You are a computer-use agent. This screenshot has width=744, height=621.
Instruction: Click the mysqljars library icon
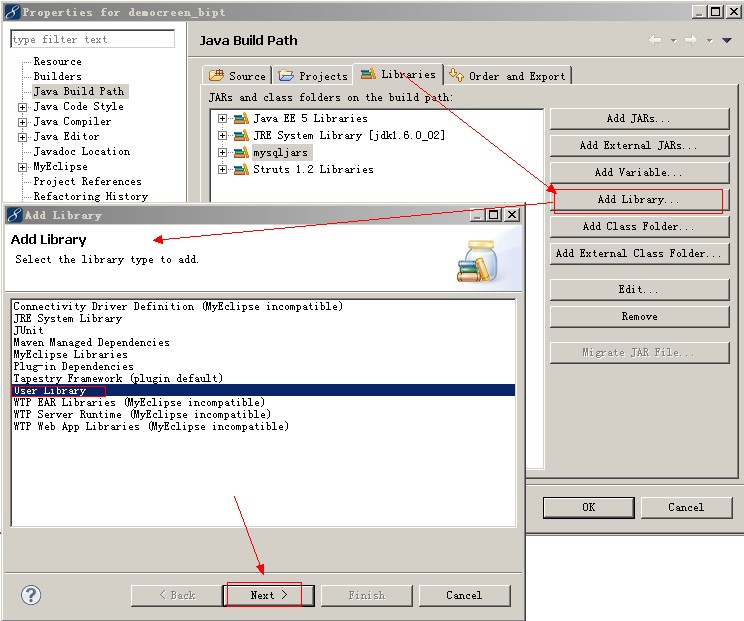click(x=242, y=152)
